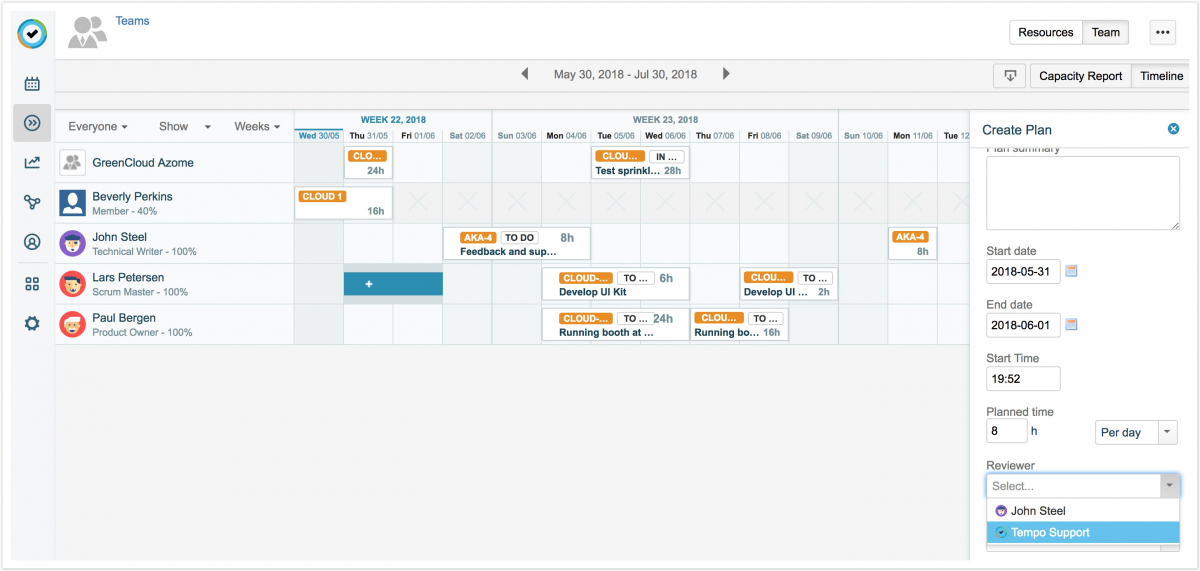This screenshot has height=571, width=1200.
Task: Open the accounts user icon in sidebar
Action: (x=32, y=242)
